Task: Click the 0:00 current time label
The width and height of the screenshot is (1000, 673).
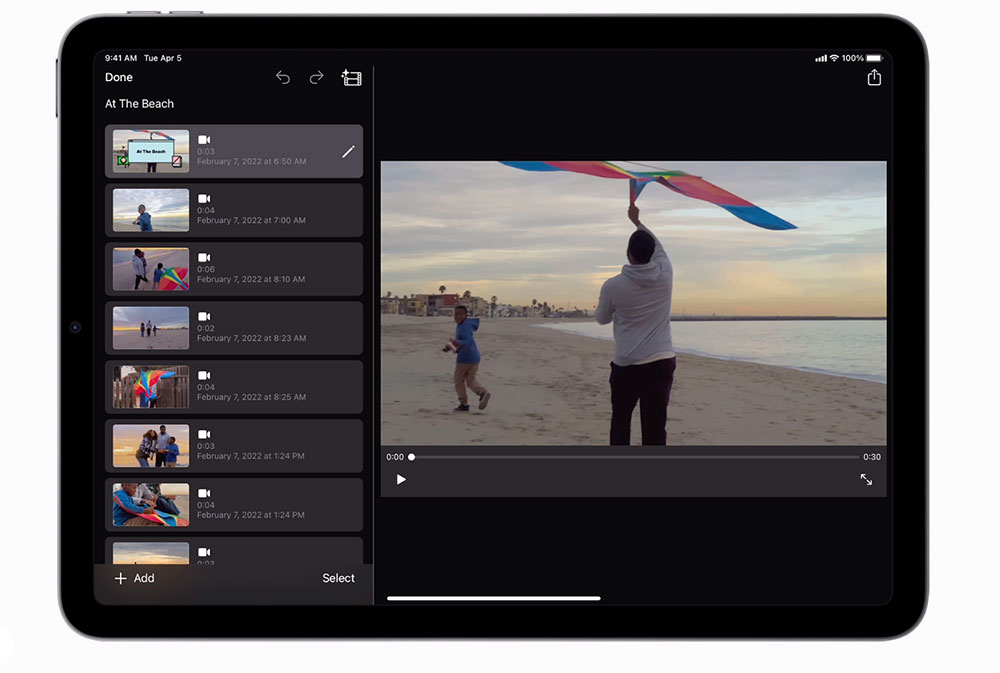Action: point(395,457)
